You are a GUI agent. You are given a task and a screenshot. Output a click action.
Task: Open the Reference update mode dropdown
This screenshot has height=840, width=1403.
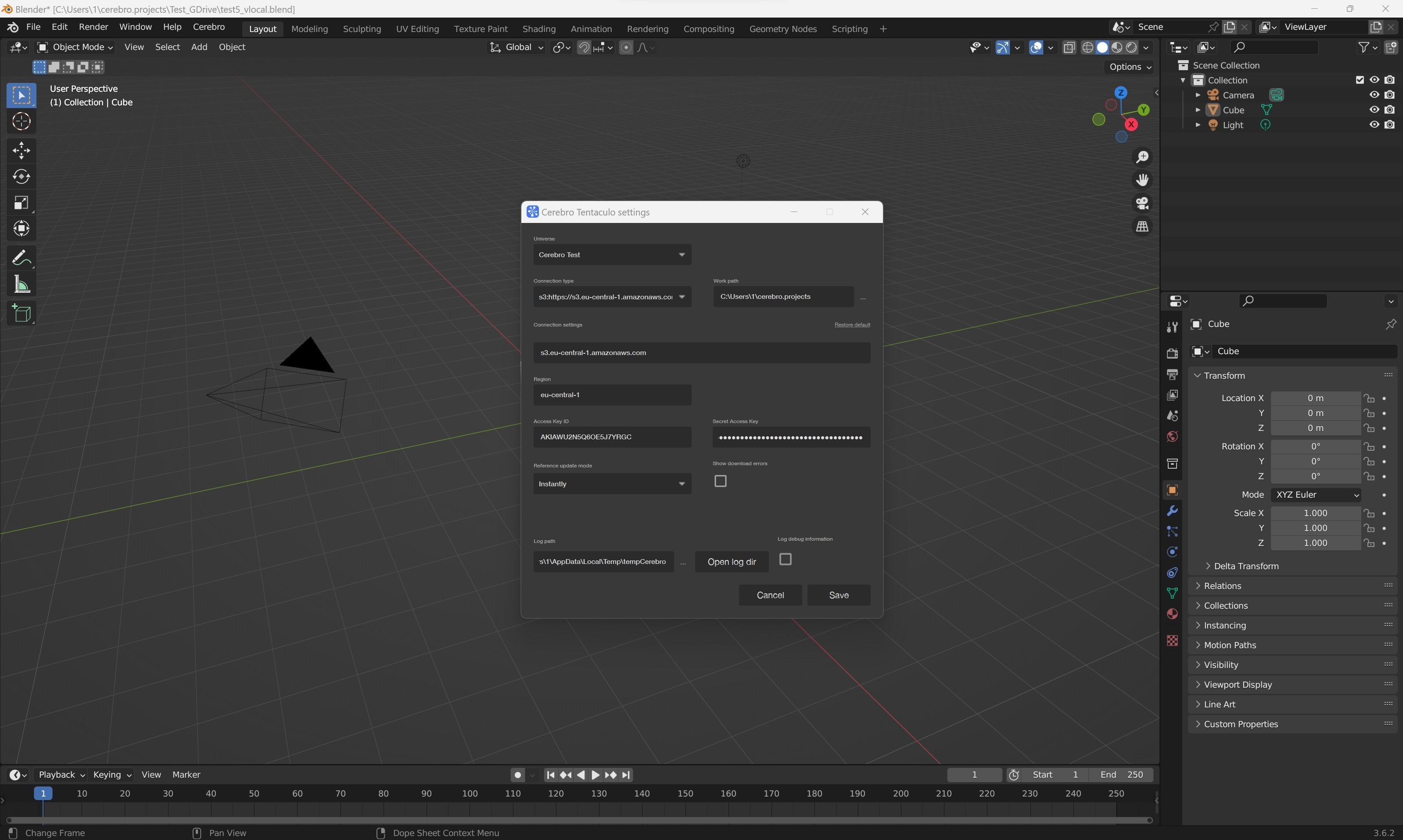click(612, 484)
